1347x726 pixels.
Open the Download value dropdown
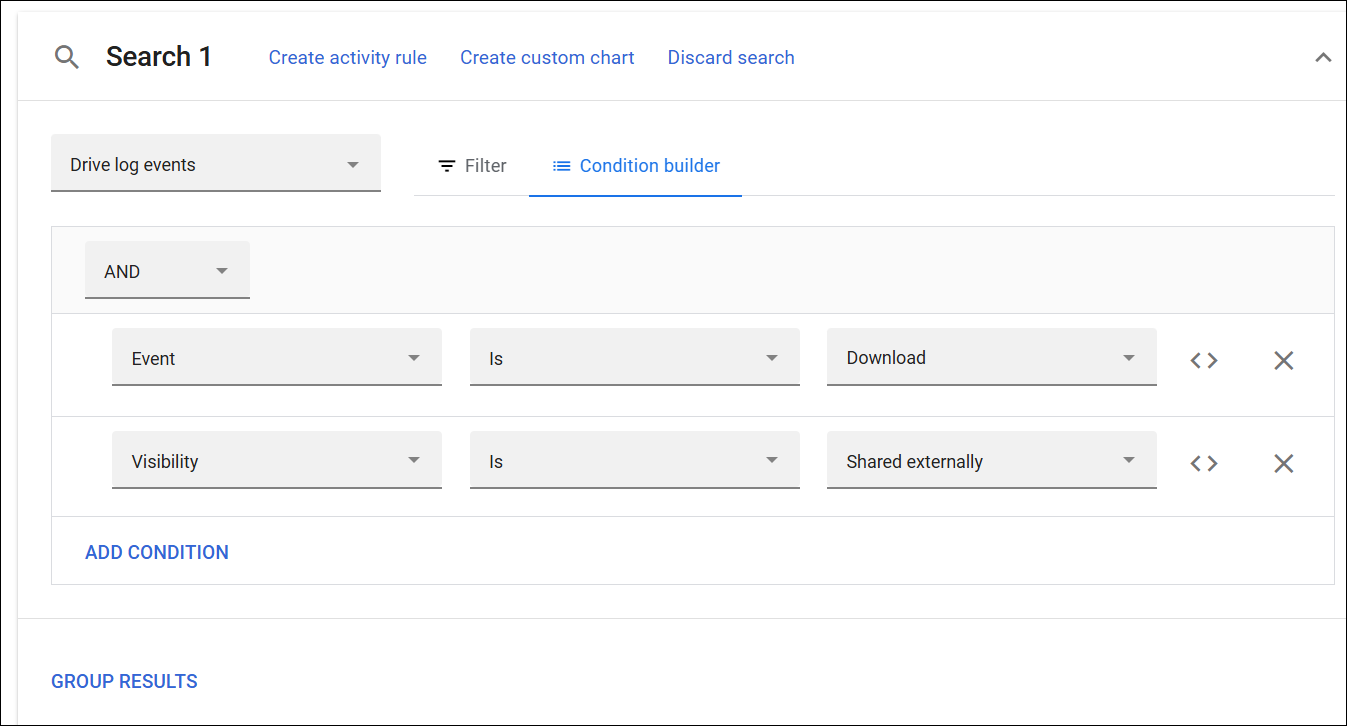[x=992, y=357]
